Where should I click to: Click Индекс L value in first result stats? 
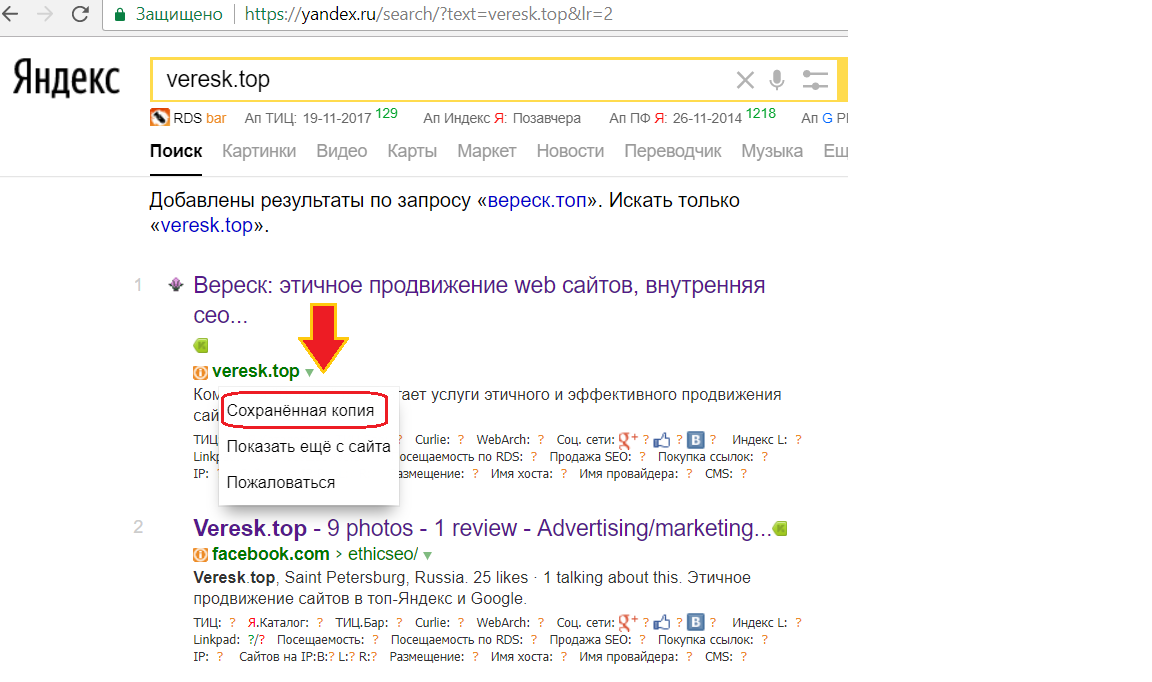798,439
